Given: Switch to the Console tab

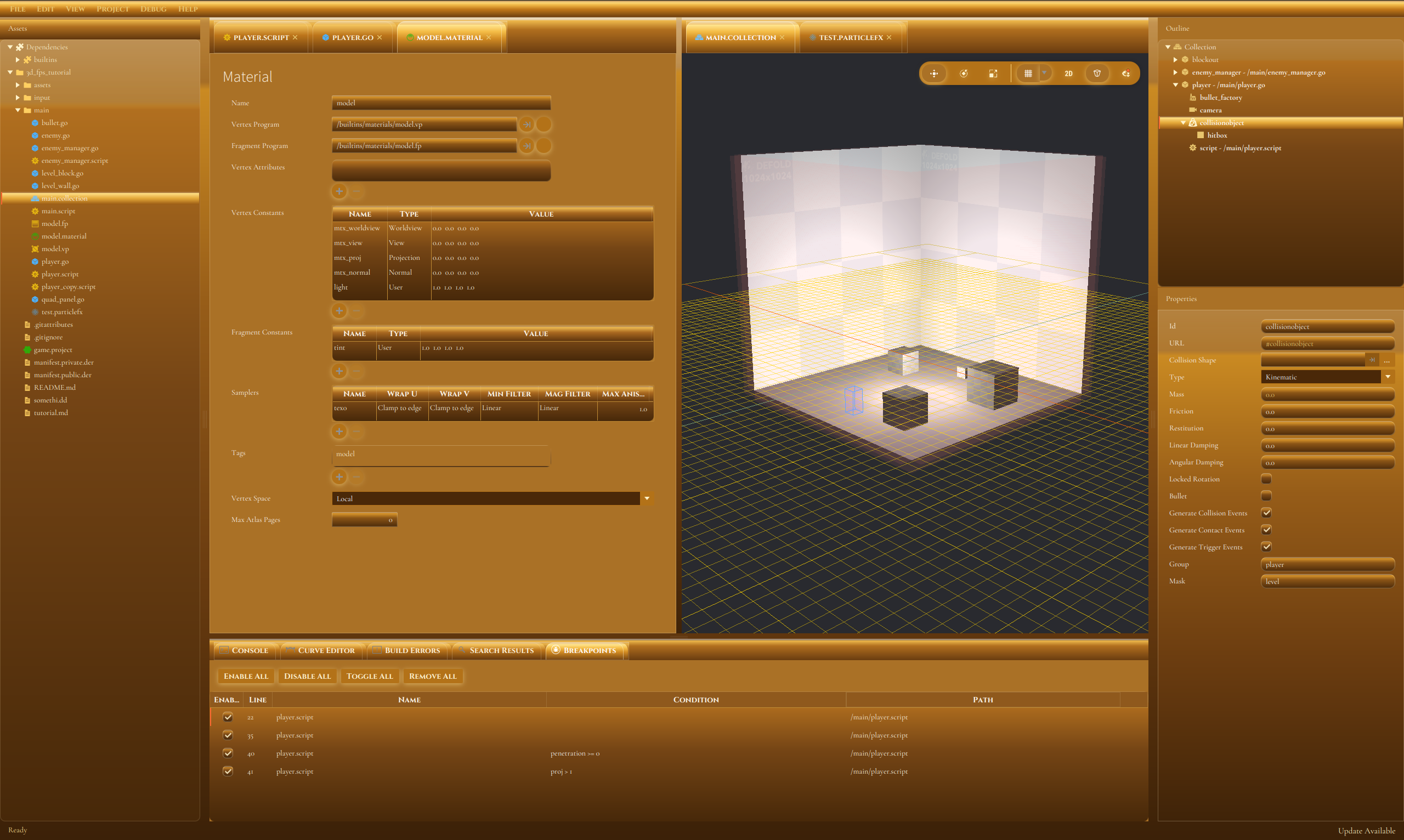Looking at the screenshot, I should 245,650.
